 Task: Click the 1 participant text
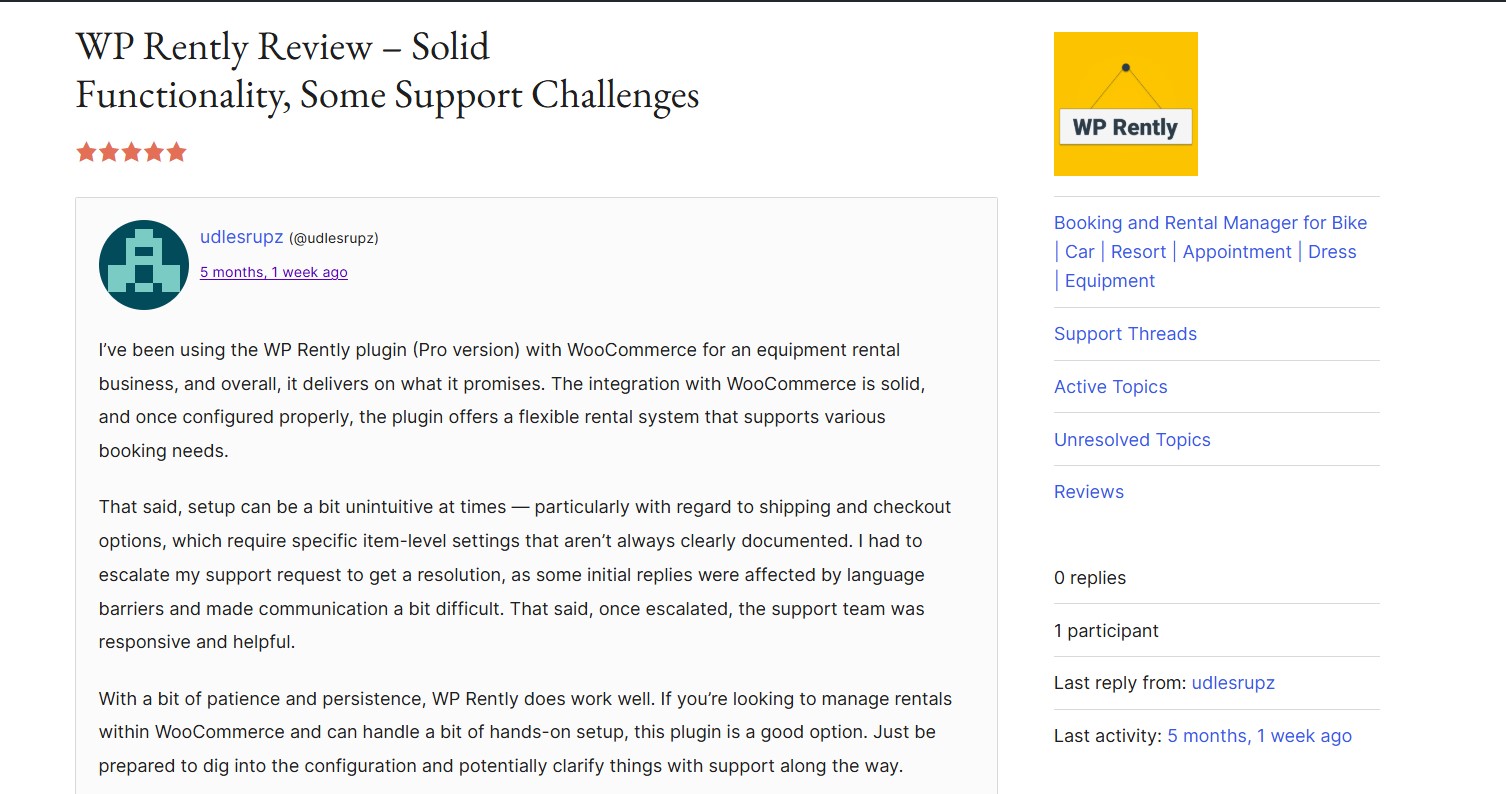[1106, 631]
